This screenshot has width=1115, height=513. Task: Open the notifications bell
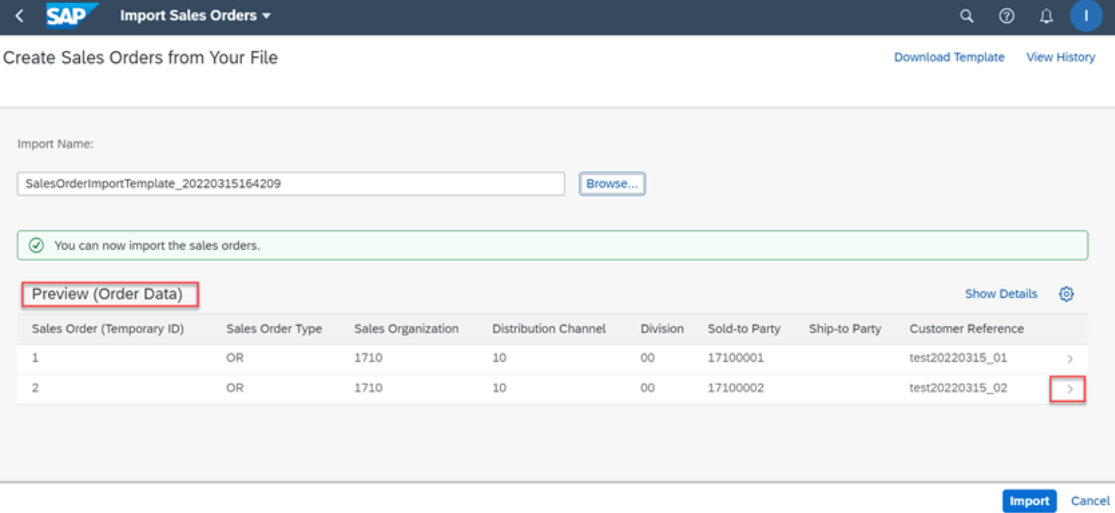click(1047, 16)
